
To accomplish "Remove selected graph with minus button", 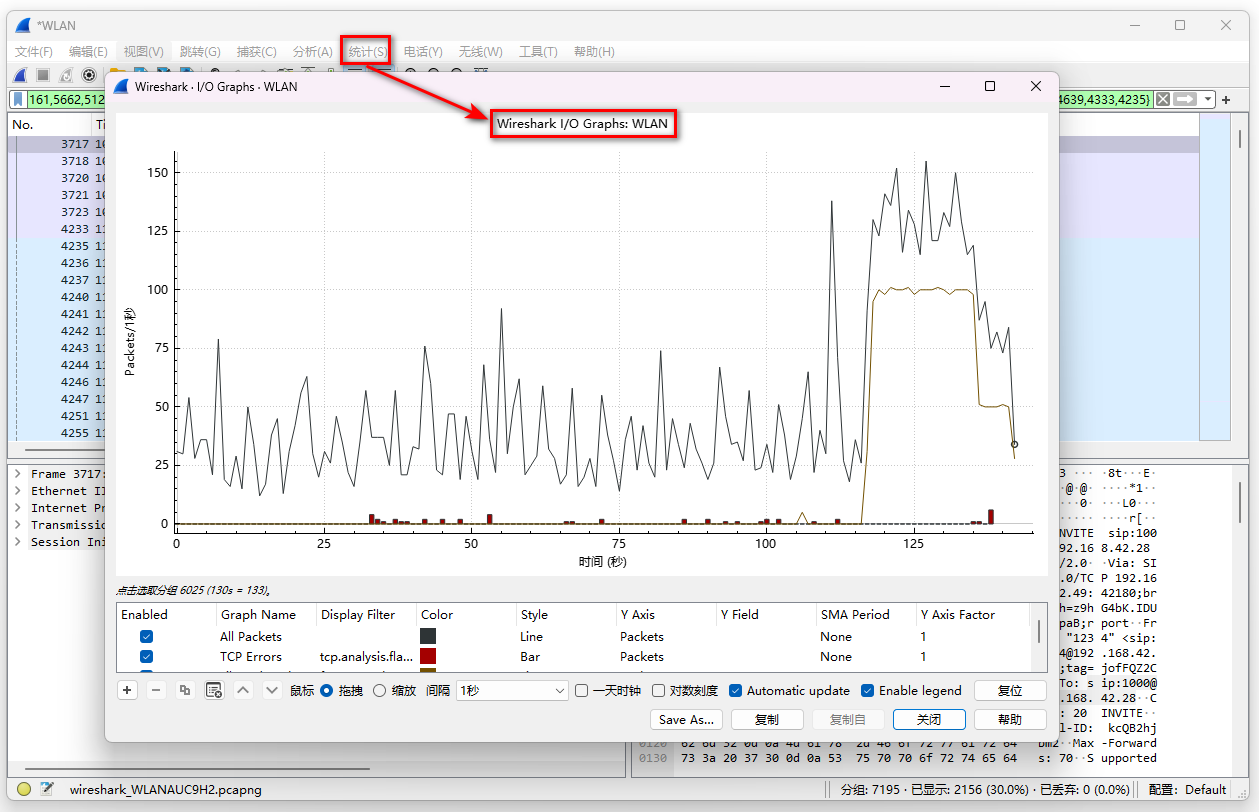I will tap(156, 690).
